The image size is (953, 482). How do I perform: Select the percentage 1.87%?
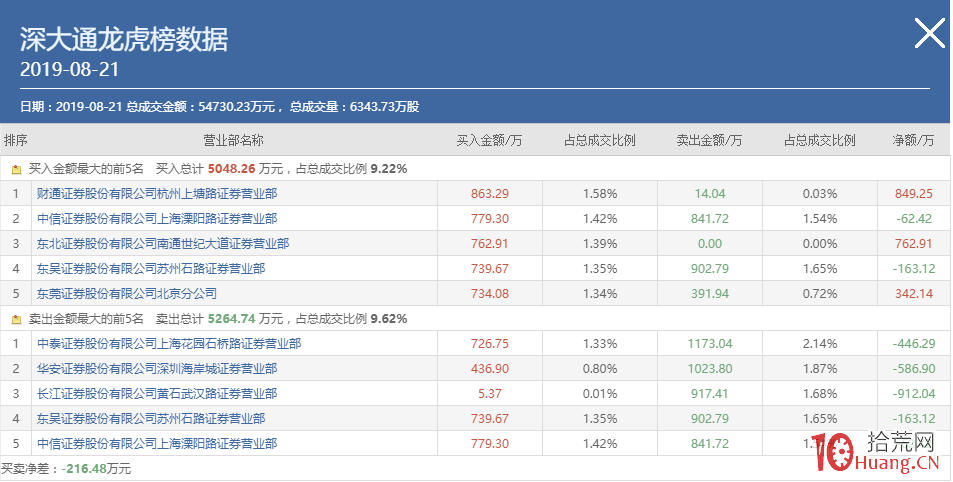click(x=820, y=369)
